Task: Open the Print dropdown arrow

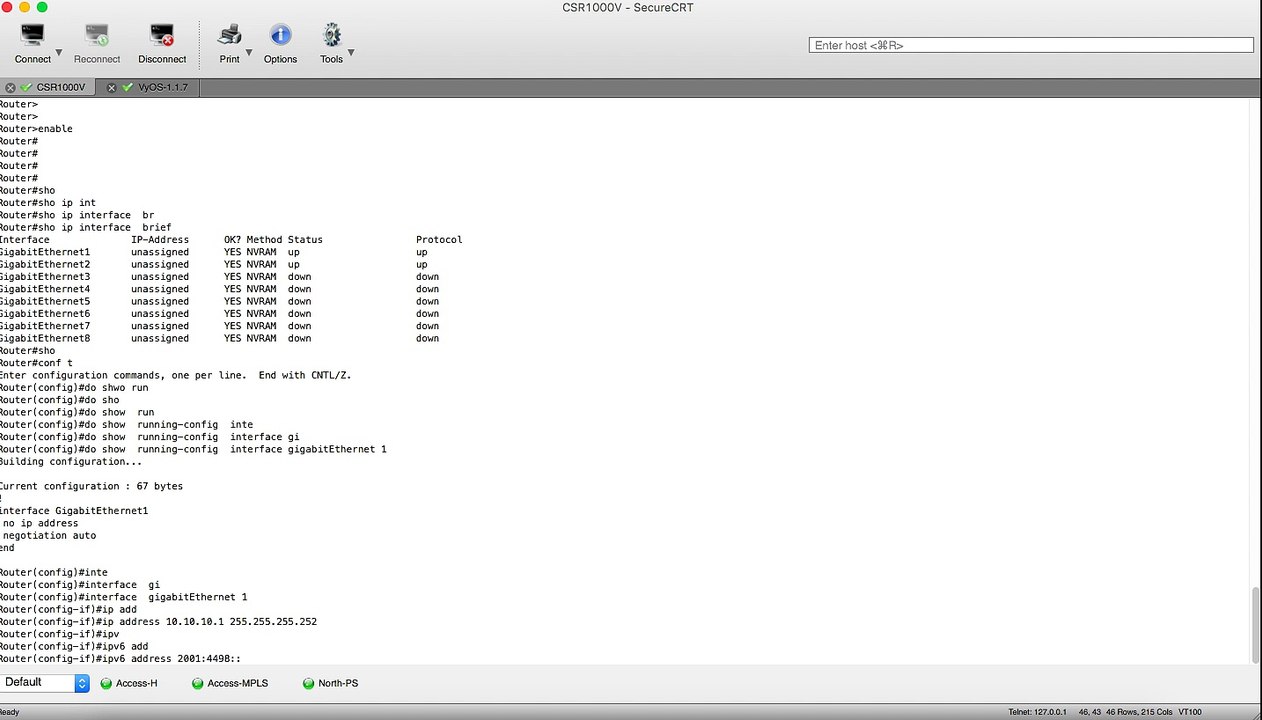Action: click(248, 53)
